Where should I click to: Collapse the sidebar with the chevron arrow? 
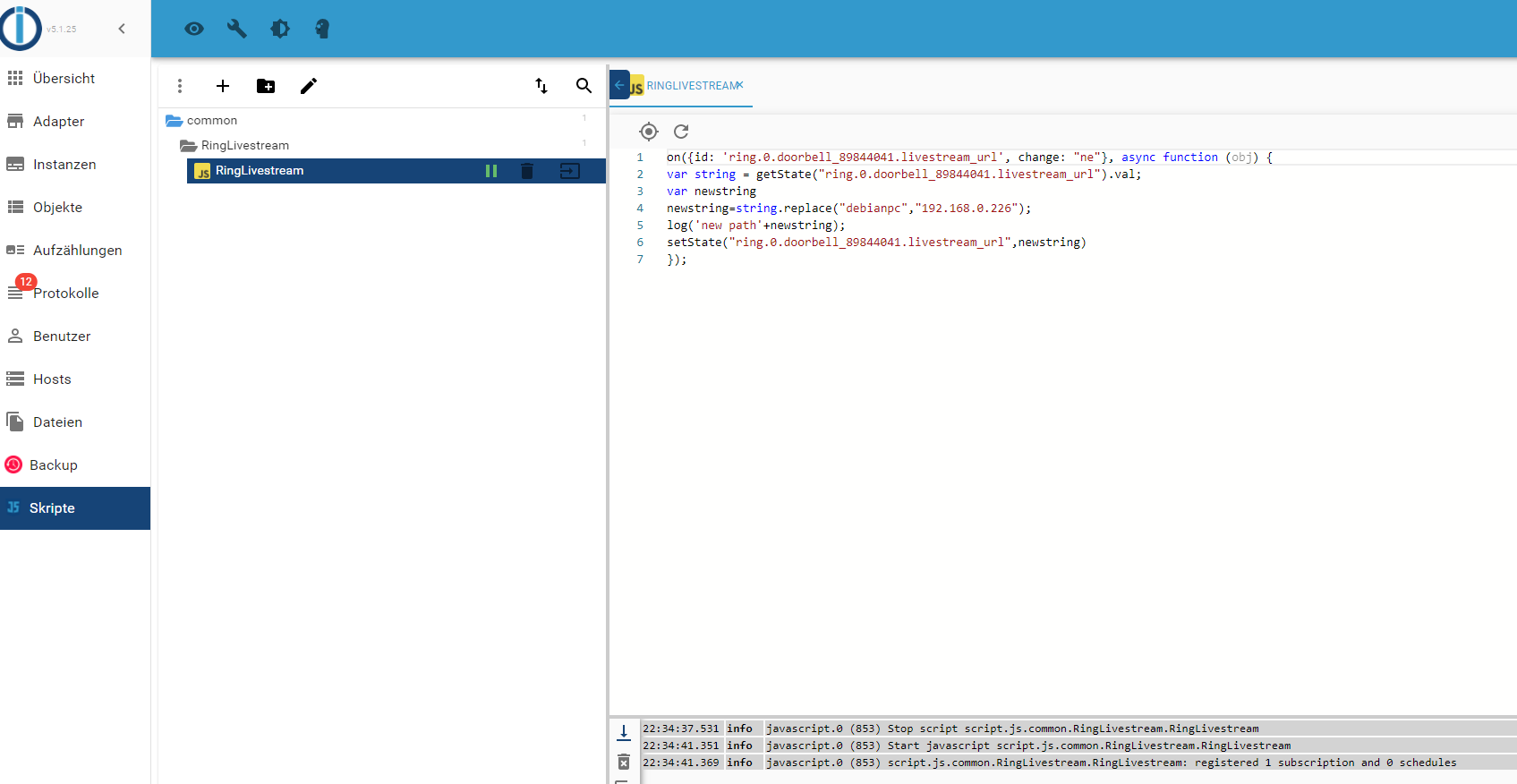tap(122, 29)
